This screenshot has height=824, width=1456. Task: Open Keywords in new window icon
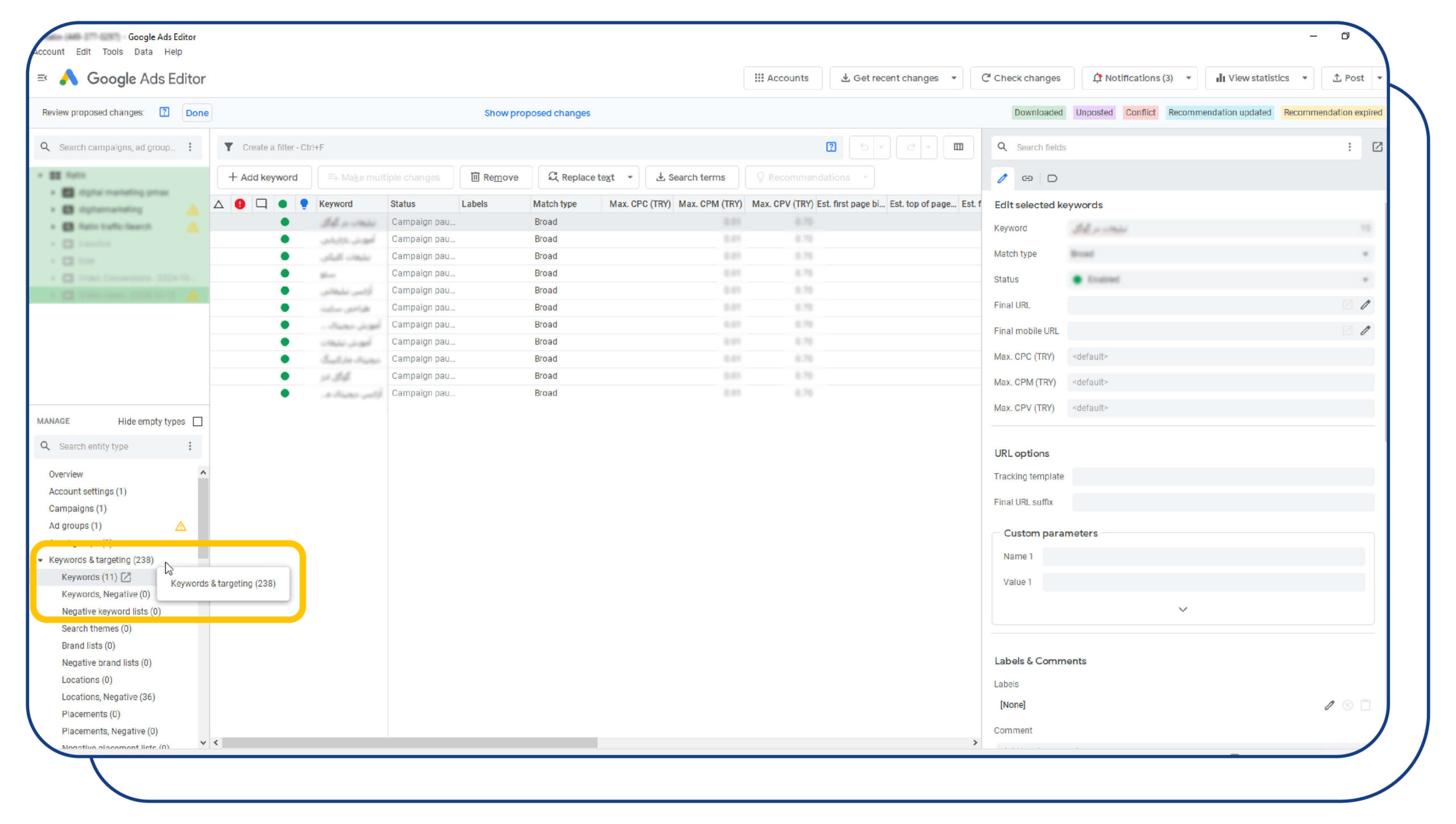126,577
